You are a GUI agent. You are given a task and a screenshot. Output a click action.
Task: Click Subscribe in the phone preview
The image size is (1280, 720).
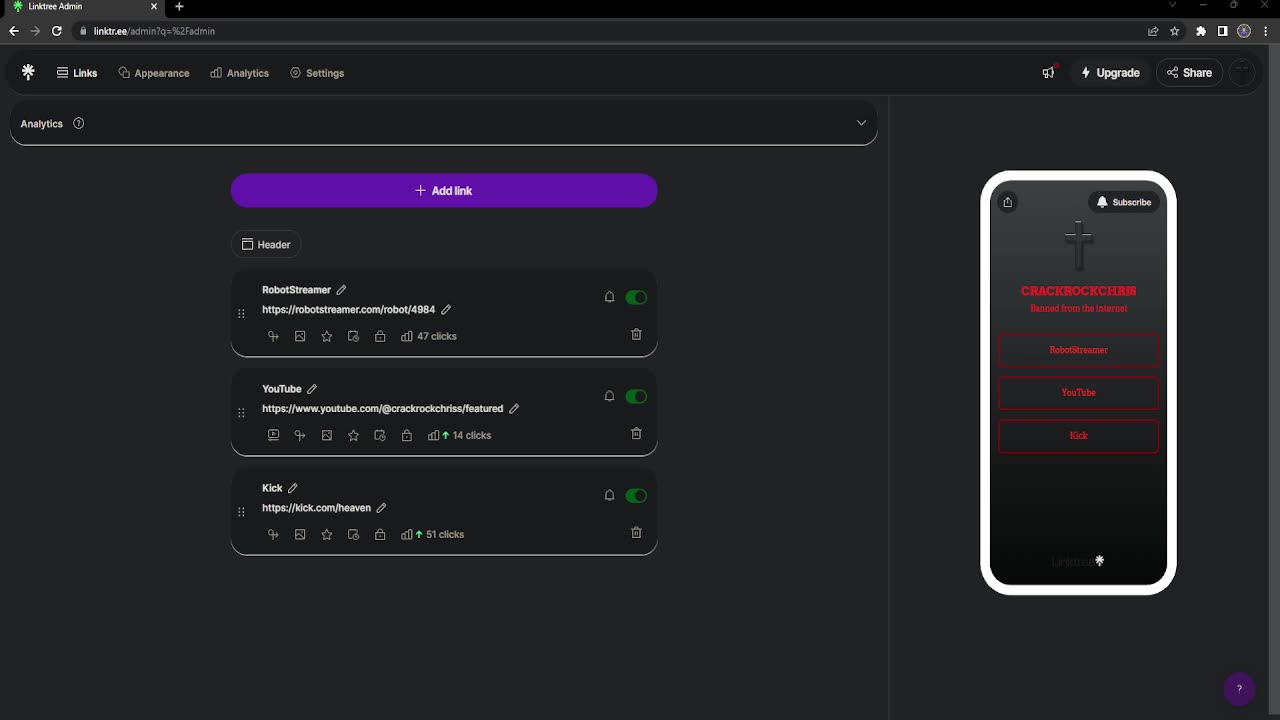1124,202
